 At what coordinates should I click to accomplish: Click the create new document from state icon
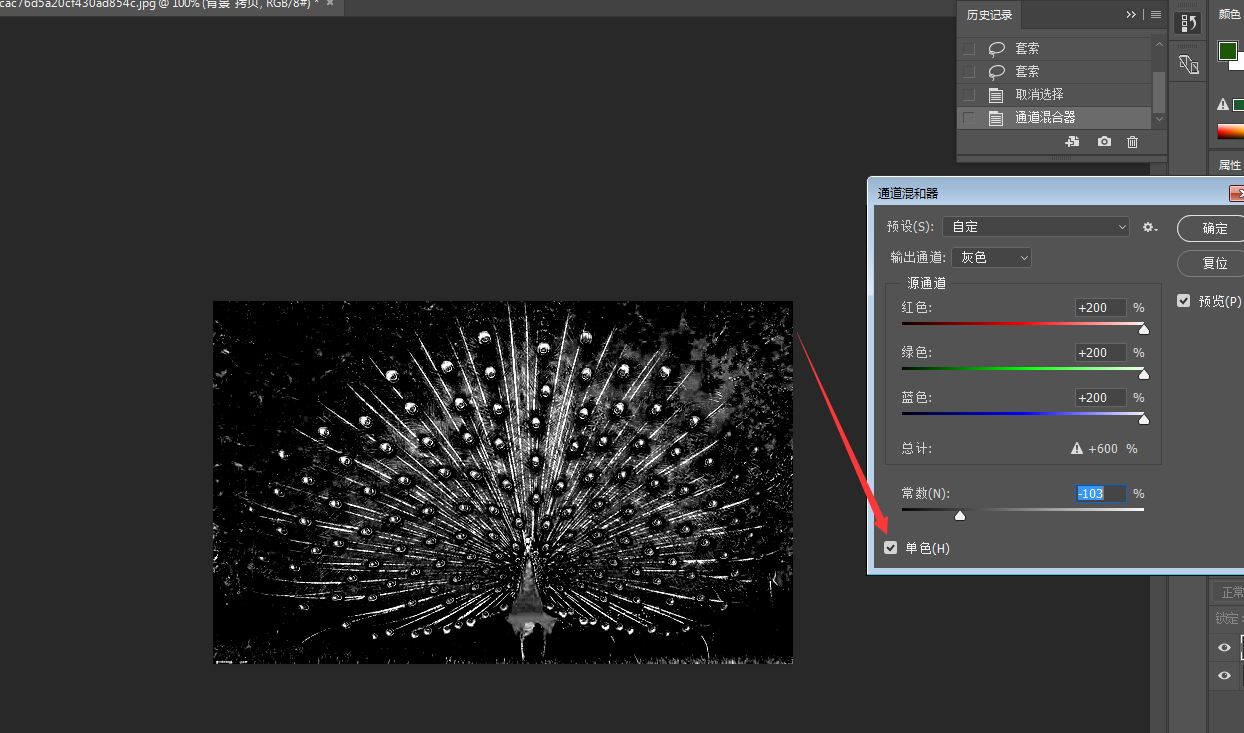(1072, 142)
